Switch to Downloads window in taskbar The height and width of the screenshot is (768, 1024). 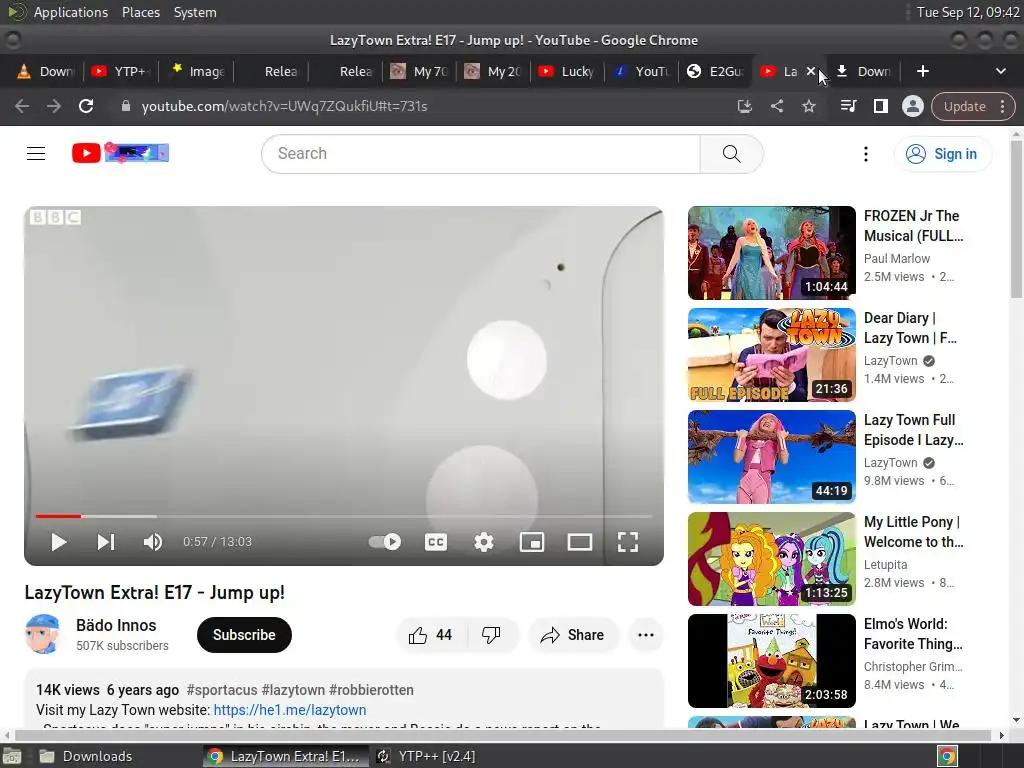coord(86,756)
